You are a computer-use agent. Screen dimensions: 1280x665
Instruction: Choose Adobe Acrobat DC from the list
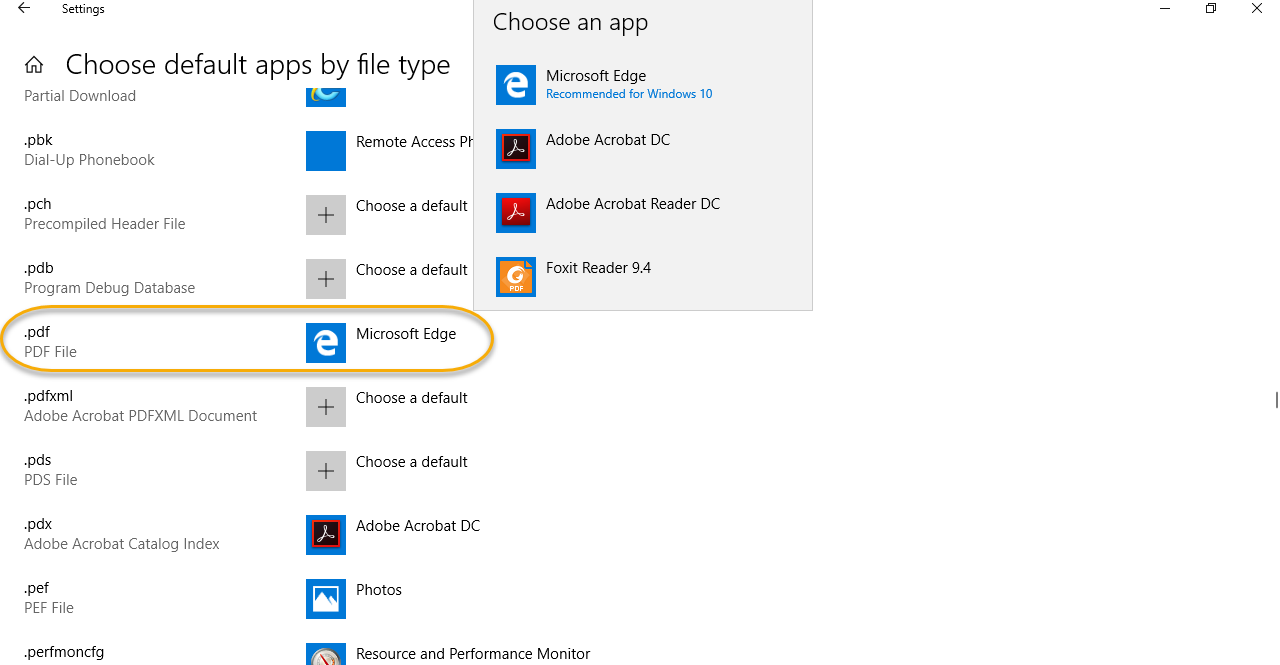coord(643,149)
